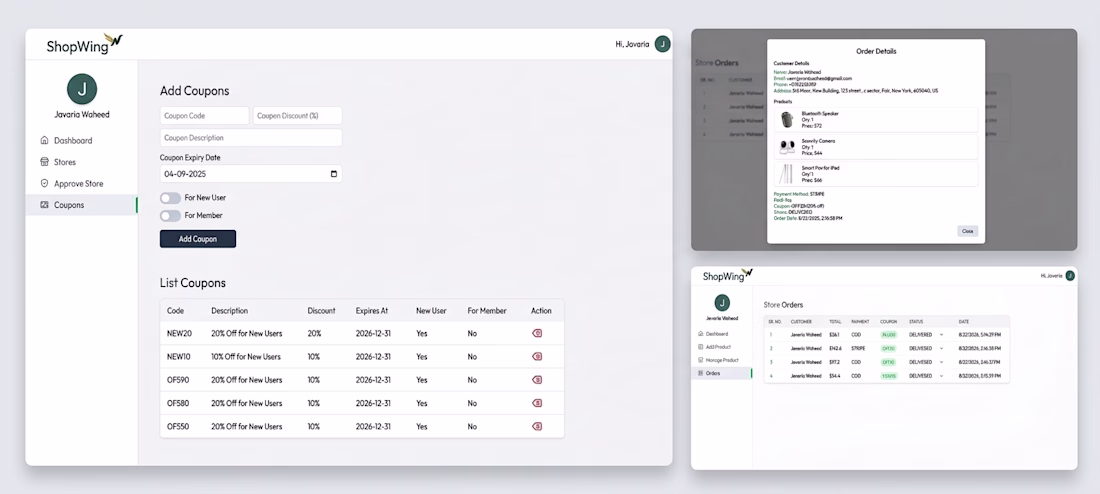Open the status dropdown on order 2
This screenshot has width=1100, height=494.
pos(926,348)
